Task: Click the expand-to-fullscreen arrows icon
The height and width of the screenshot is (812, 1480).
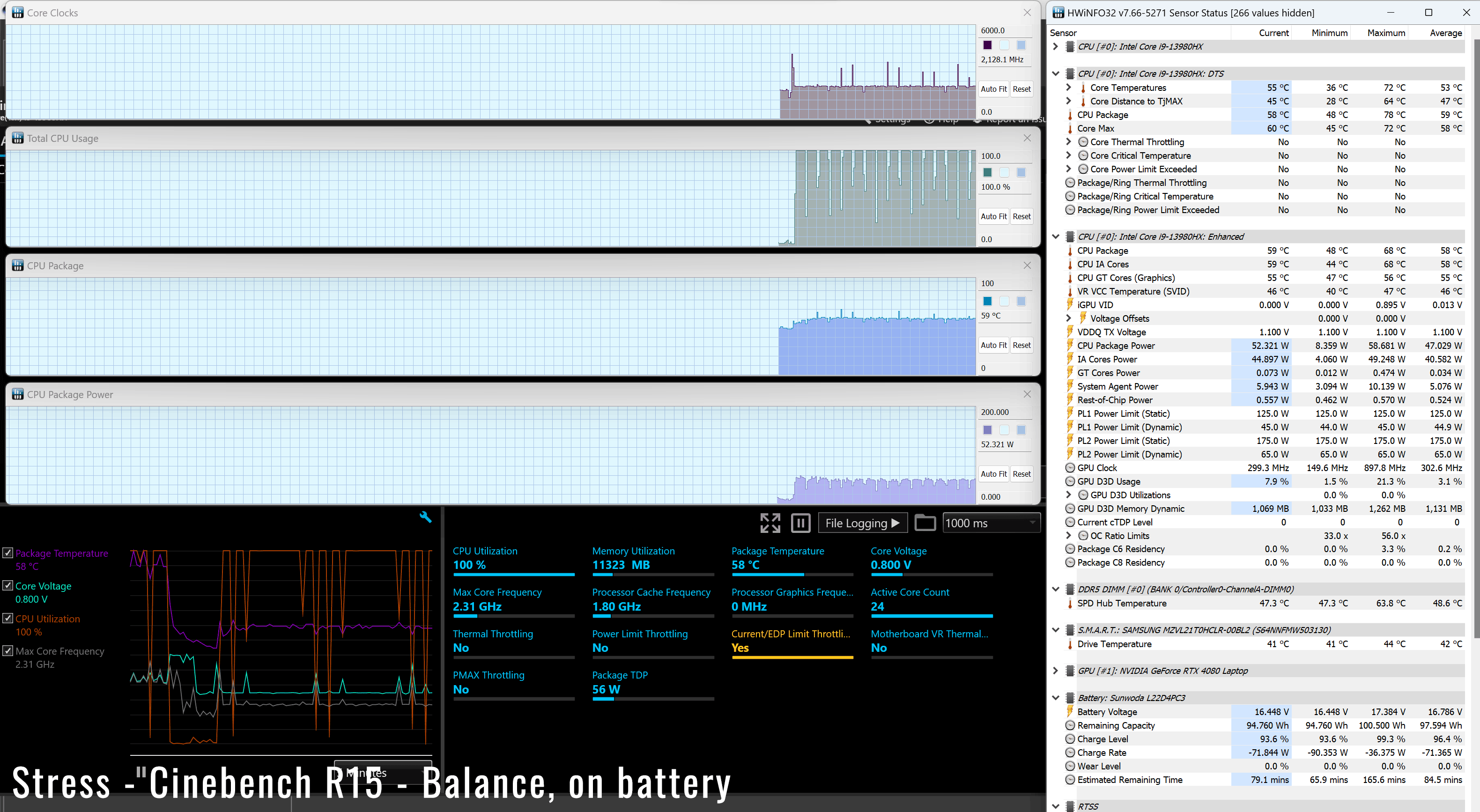Action: (x=770, y=523)
